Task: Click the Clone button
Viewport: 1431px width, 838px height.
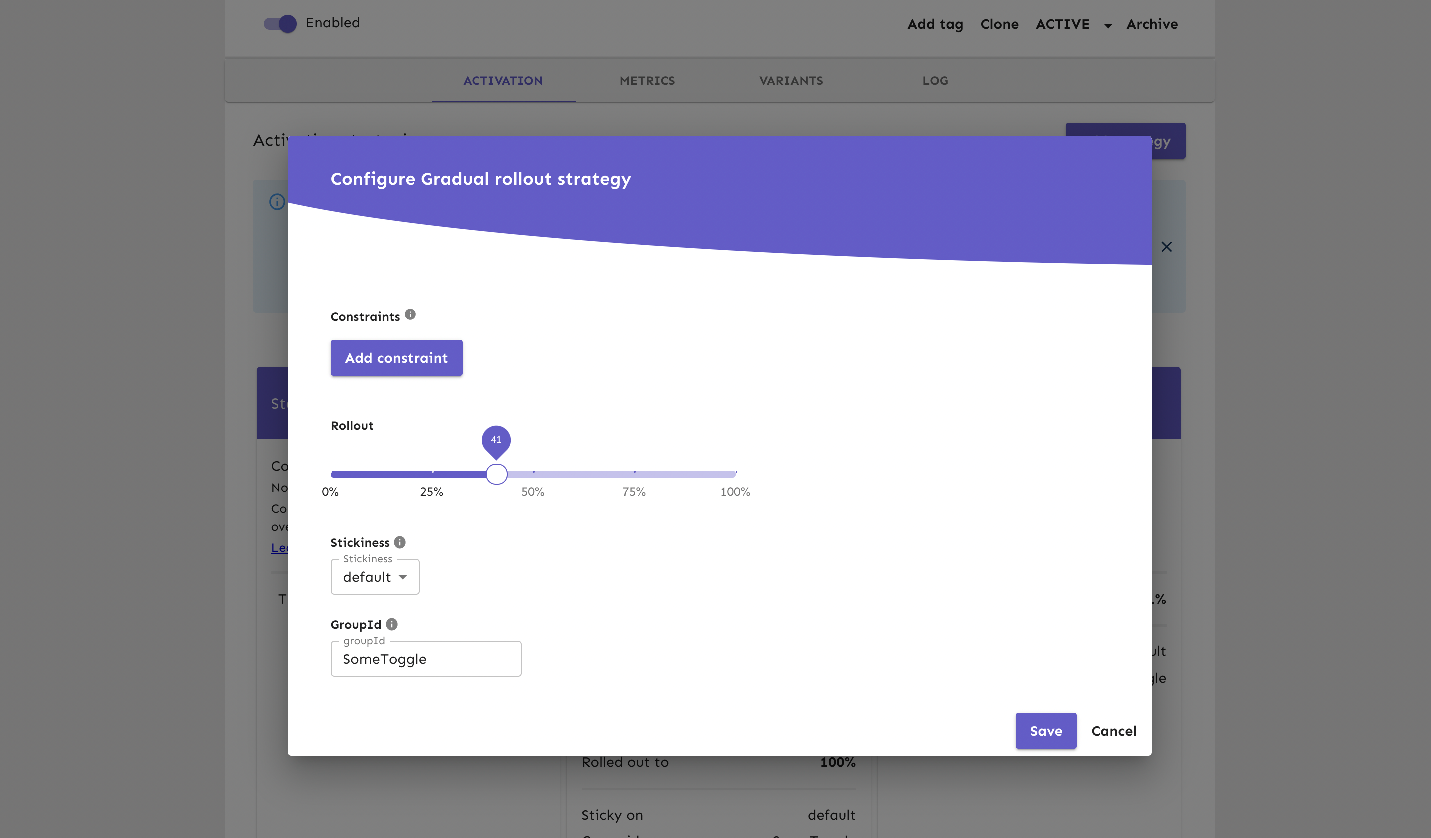Action: pos(999,24)
